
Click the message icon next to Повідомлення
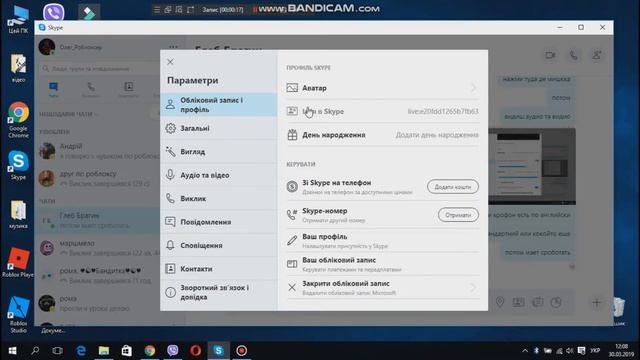(x=171, y=222)
